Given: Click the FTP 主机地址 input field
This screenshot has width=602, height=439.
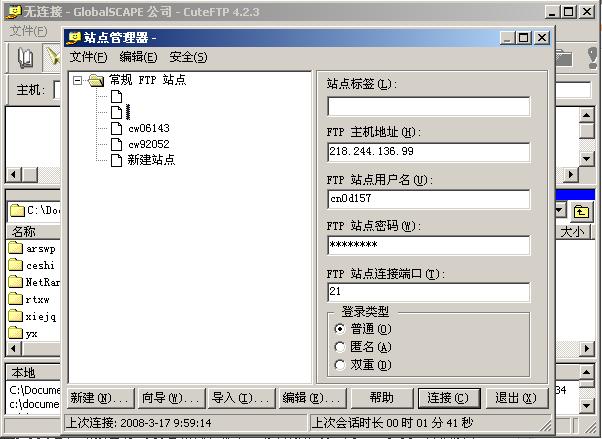Looking at the screenshot, I should click(428, 152).
